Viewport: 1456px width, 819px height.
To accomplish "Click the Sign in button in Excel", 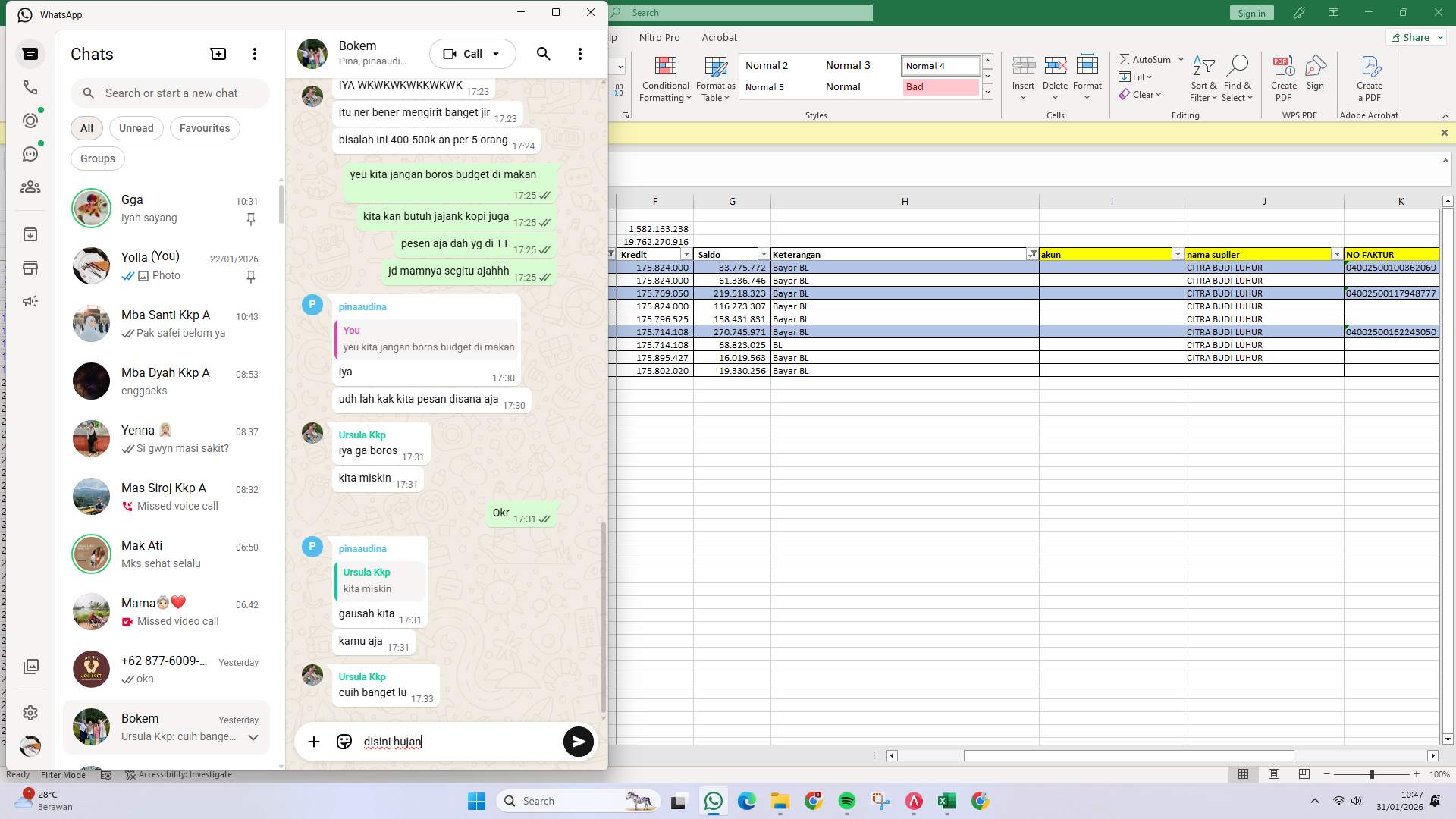I will click(1250, 12).
